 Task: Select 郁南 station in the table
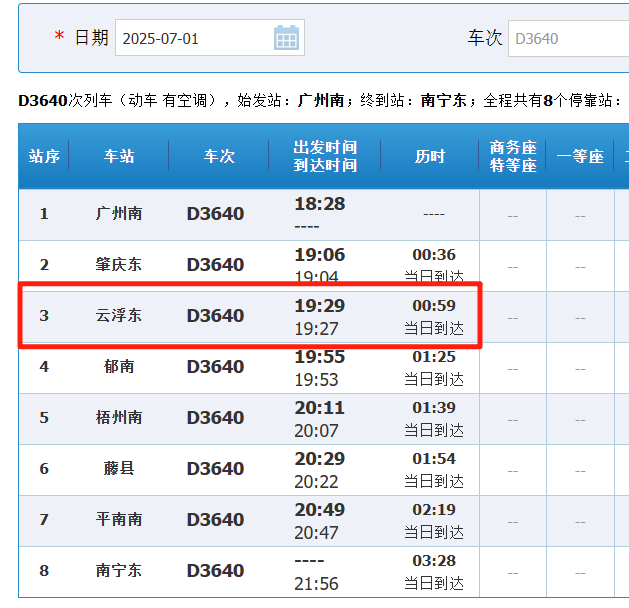click(119, 367)
